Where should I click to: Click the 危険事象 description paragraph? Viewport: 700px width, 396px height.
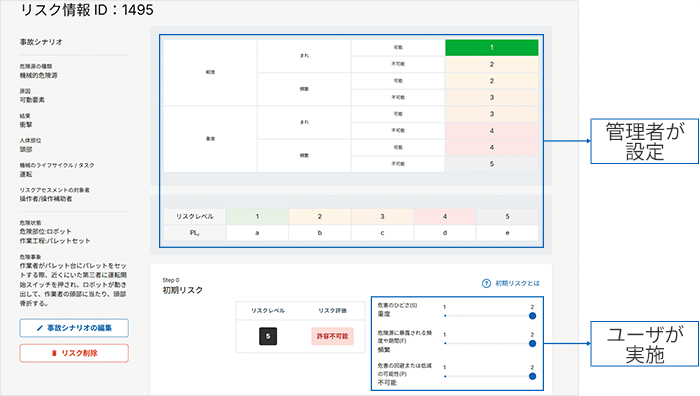click(73, 284)
